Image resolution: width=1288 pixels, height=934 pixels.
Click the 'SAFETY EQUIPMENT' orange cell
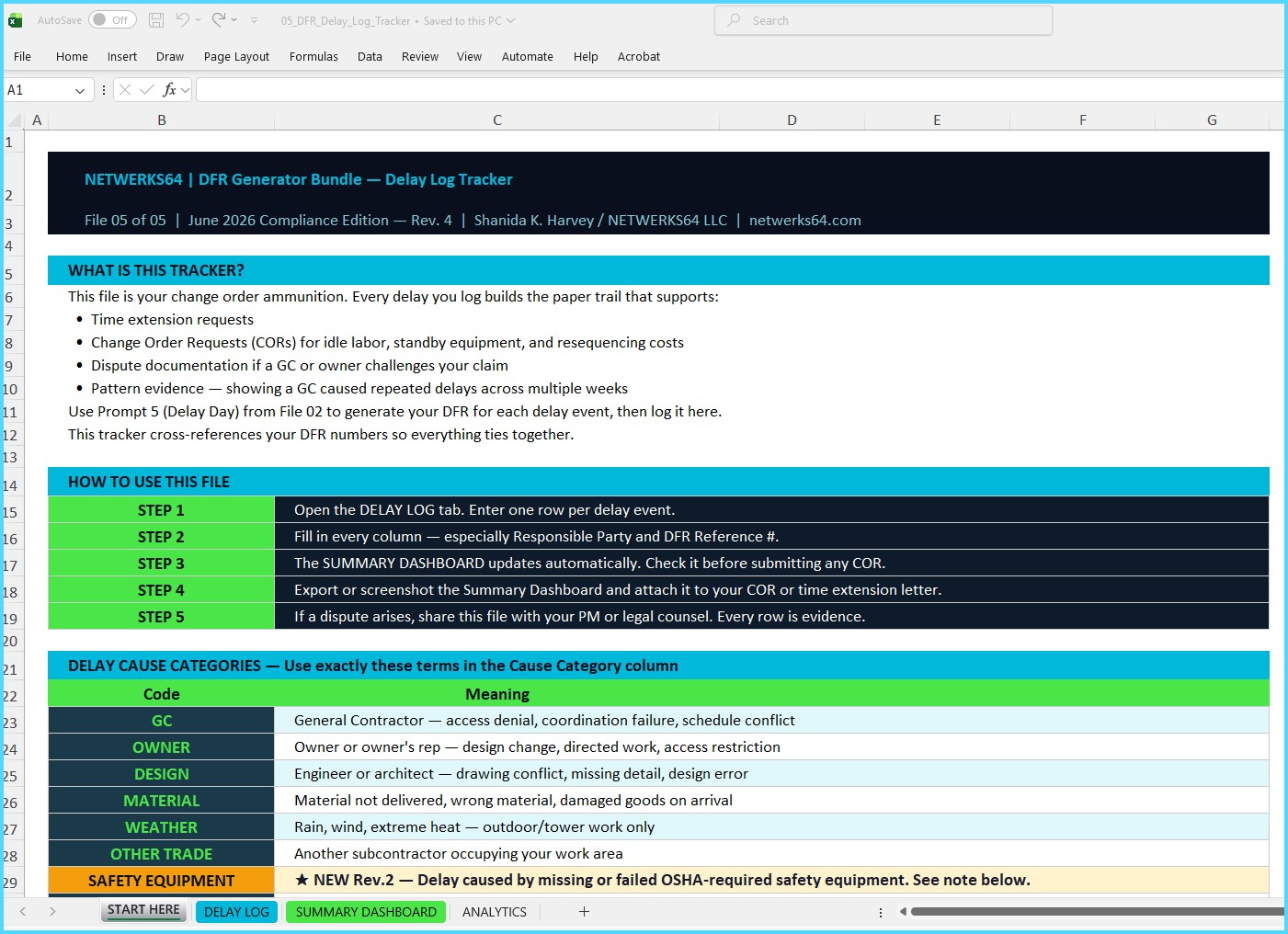point(161,881)
